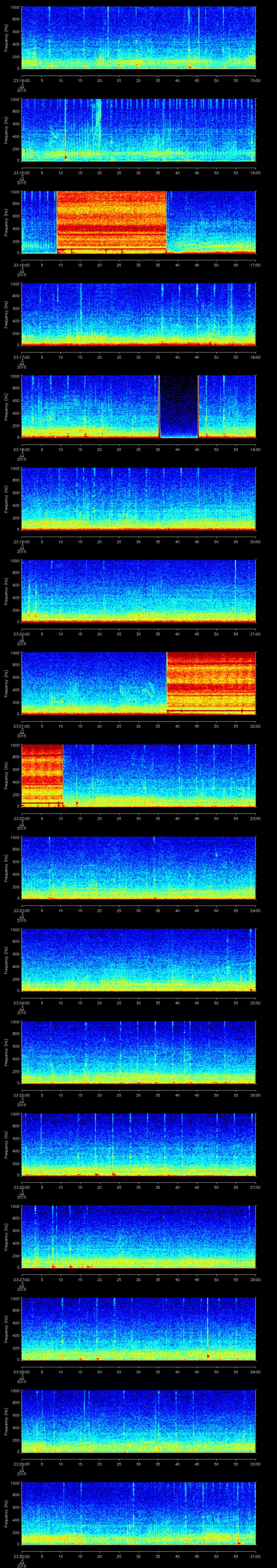277x1568 pixels.
Task: Click the 19:00 end time label
Action: coord(256,449)
